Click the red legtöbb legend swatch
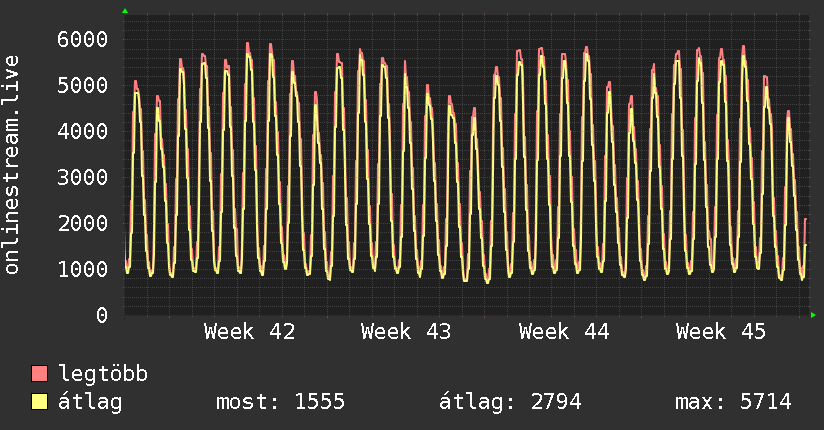The height and width of the screenshot is (430, 824). tap(40, 375)
